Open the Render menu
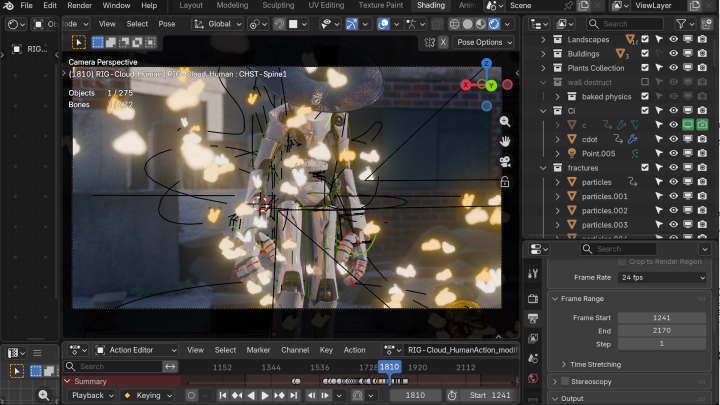The image size is (720, 405). [x=79, y=6]
